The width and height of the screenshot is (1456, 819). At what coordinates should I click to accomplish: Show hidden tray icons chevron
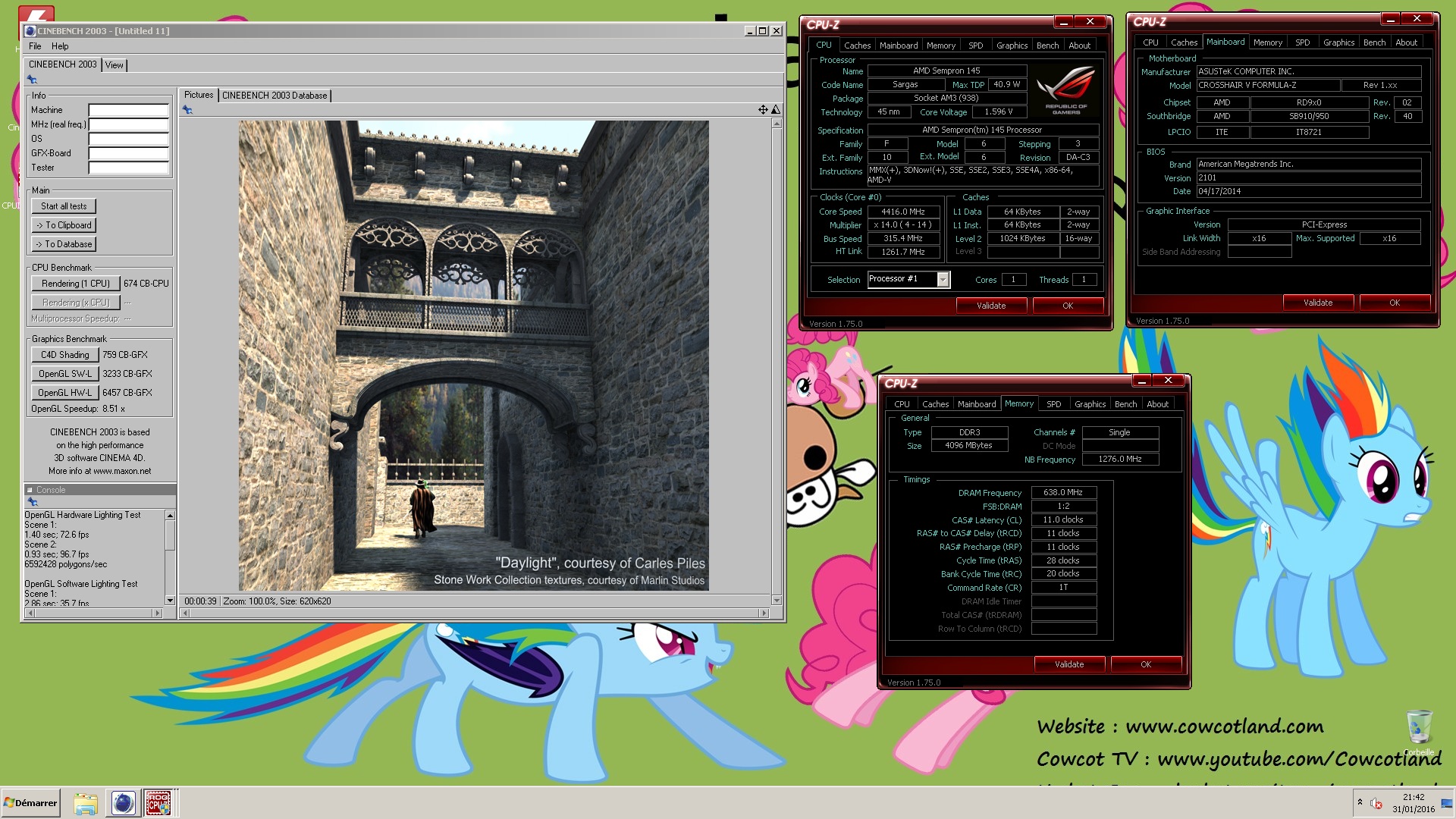click(1360, 802)
